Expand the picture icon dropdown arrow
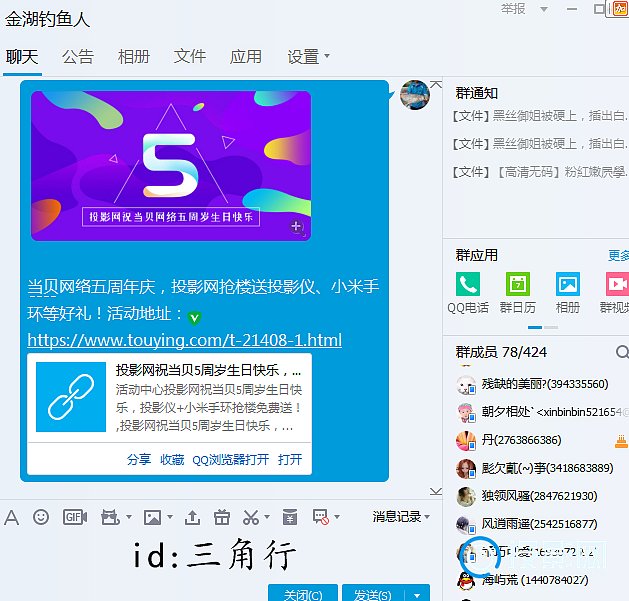The height and width of the screenshot is (601, 629). point(170,517)
